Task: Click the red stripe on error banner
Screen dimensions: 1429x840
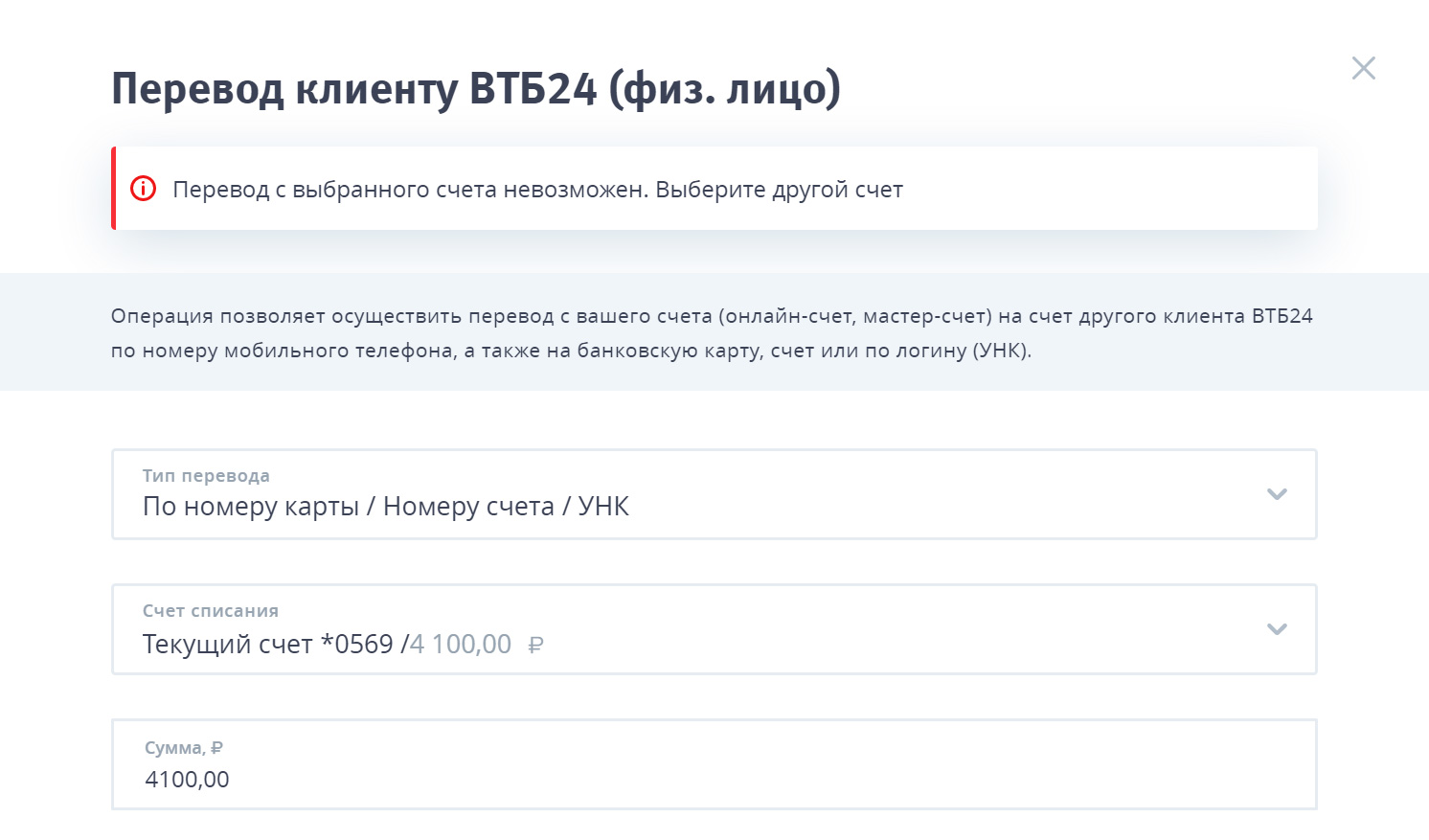Action: pyautogui.click(x=113, y=188)
